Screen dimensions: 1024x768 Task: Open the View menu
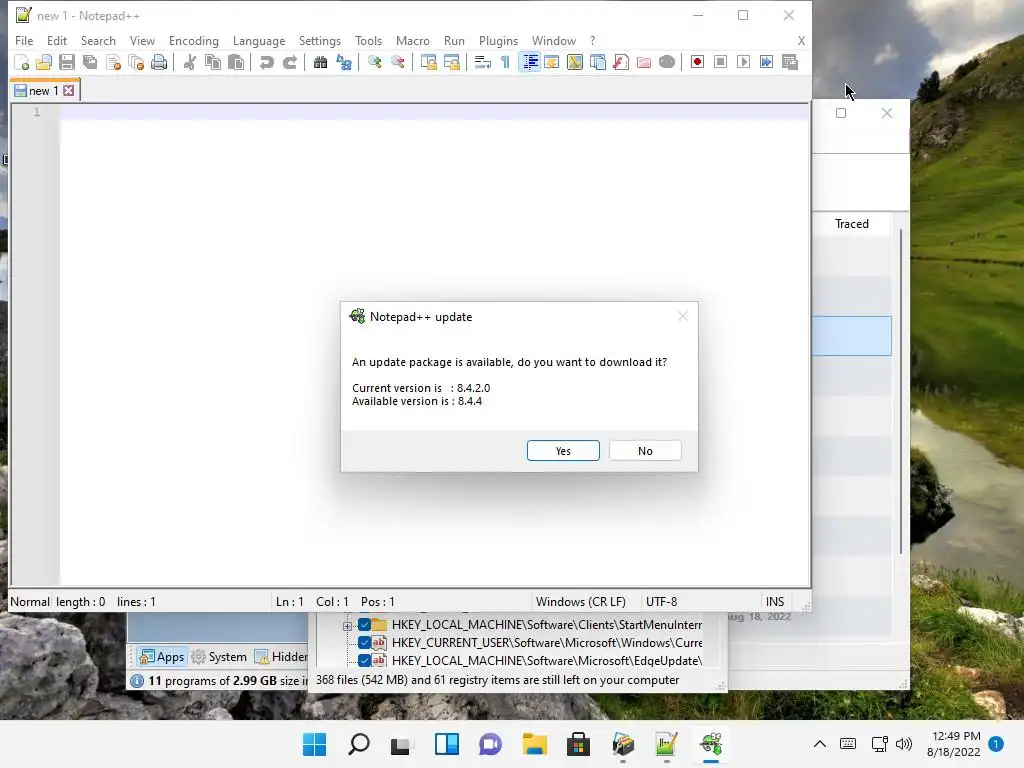pos(142,40)
